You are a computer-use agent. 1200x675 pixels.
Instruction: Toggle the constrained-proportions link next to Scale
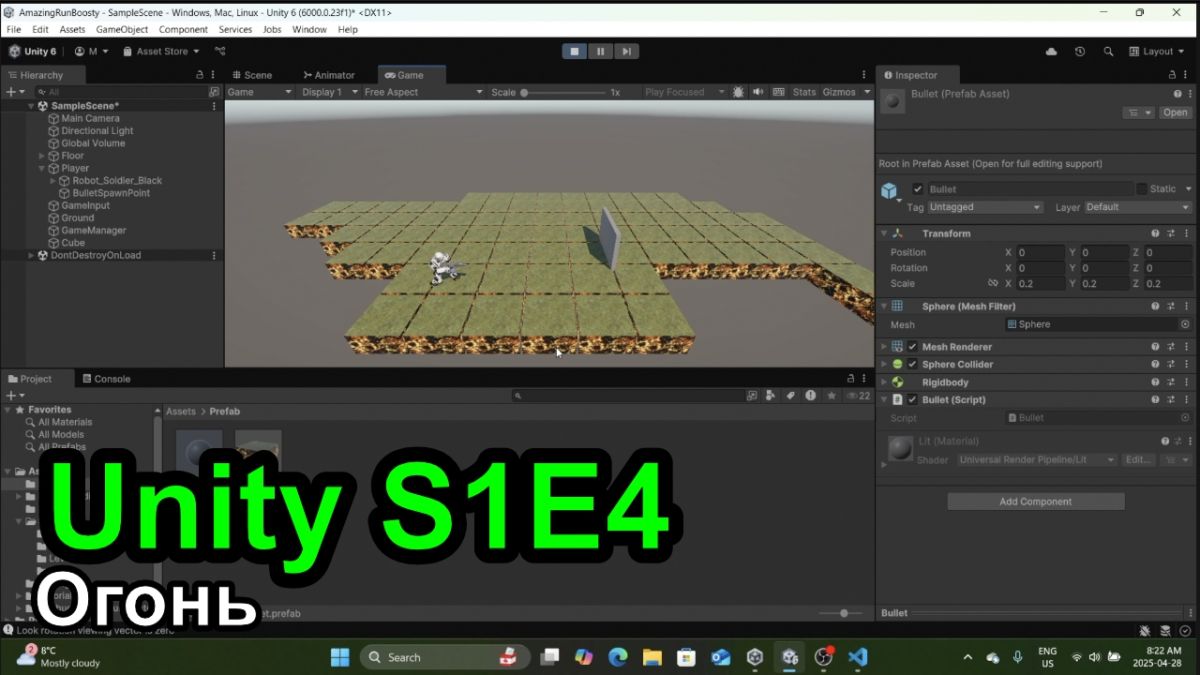pyautogui.click(x=992, y=284)
